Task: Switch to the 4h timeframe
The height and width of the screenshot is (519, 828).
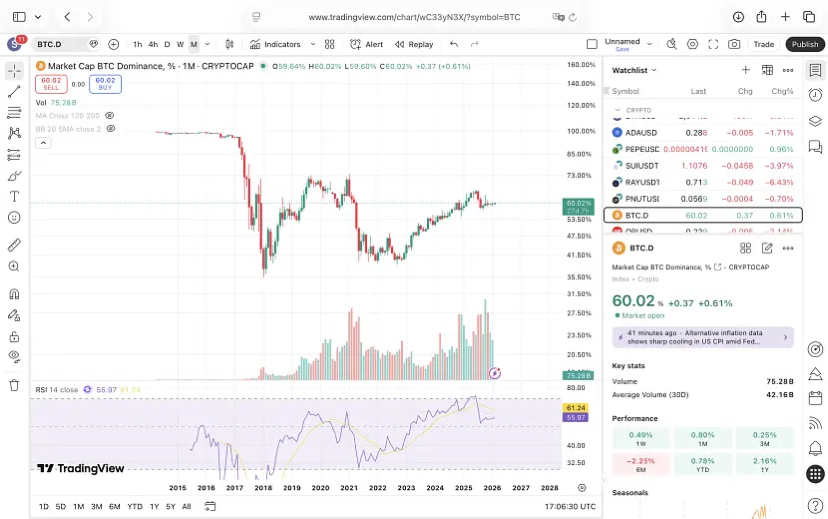Action: click(153, 44)
